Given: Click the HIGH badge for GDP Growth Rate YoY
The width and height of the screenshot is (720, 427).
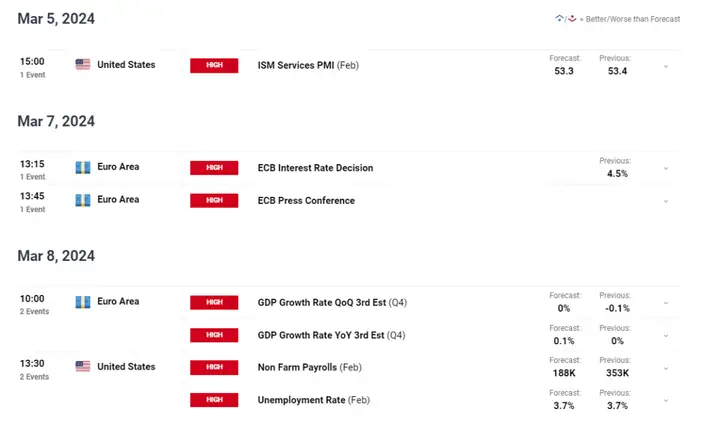Looking at the screenshot, I should (x=214, y=335).
